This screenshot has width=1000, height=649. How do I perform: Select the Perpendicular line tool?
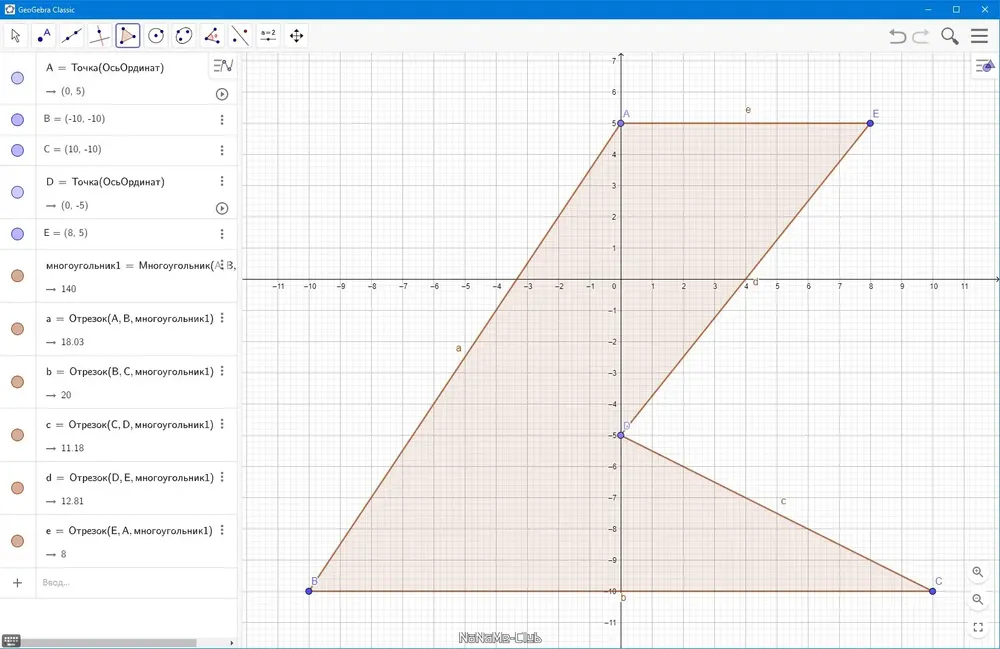coord(100,36)
